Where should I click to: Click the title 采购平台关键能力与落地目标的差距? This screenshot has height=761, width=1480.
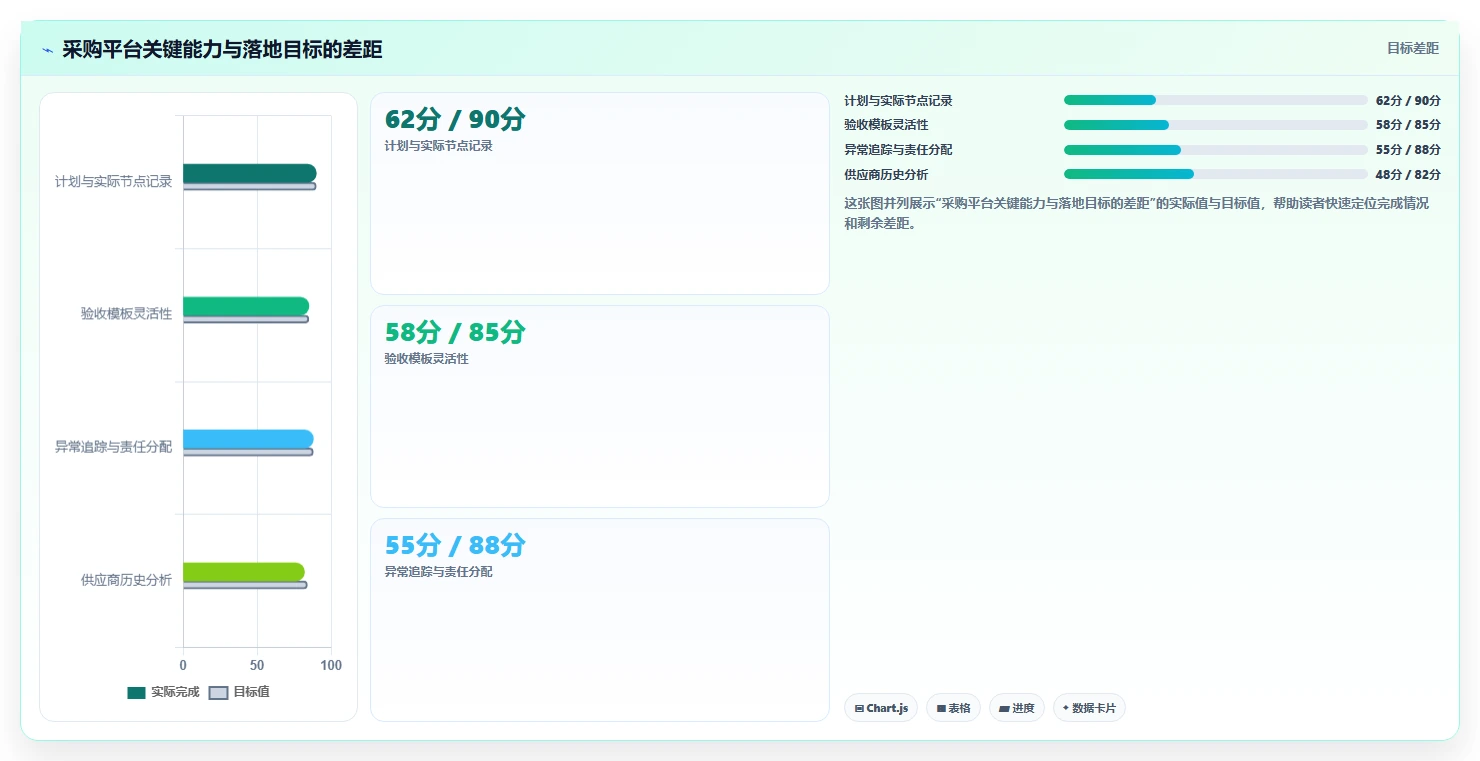[x=222, y=50]
